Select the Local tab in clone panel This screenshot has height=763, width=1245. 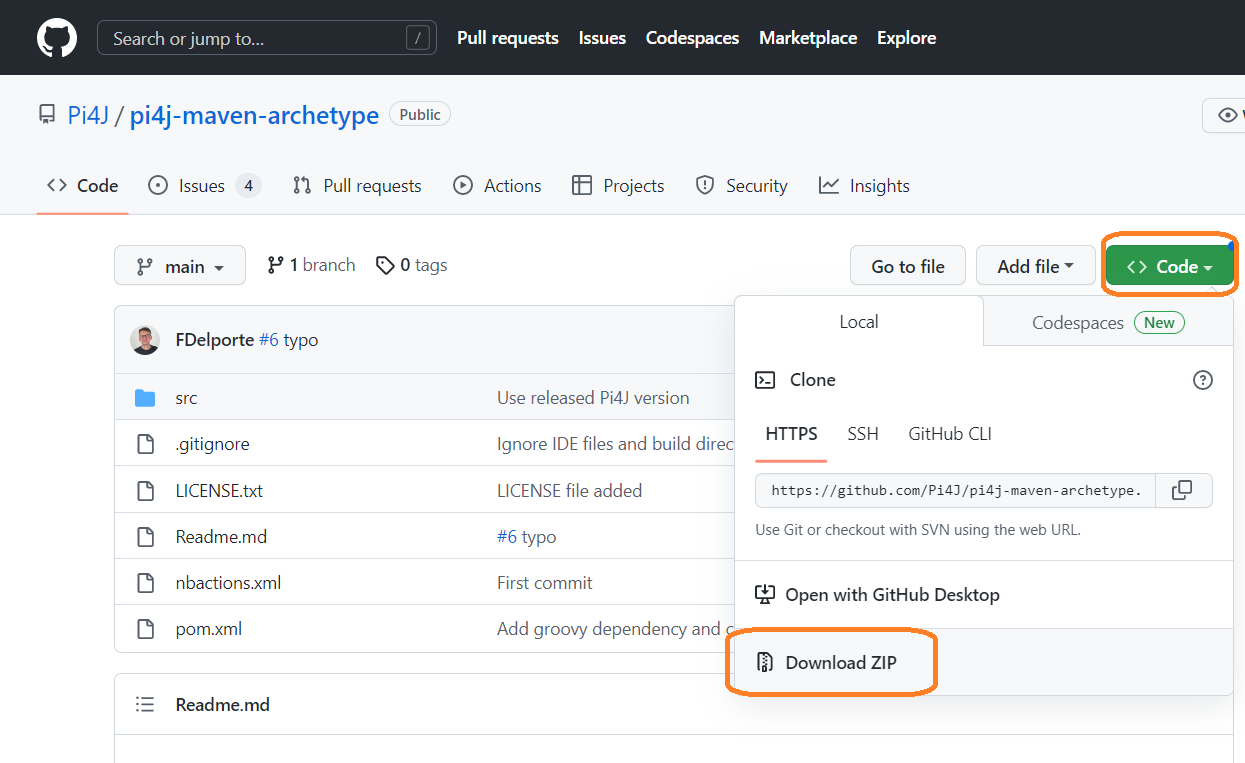(x=859, y=322)
